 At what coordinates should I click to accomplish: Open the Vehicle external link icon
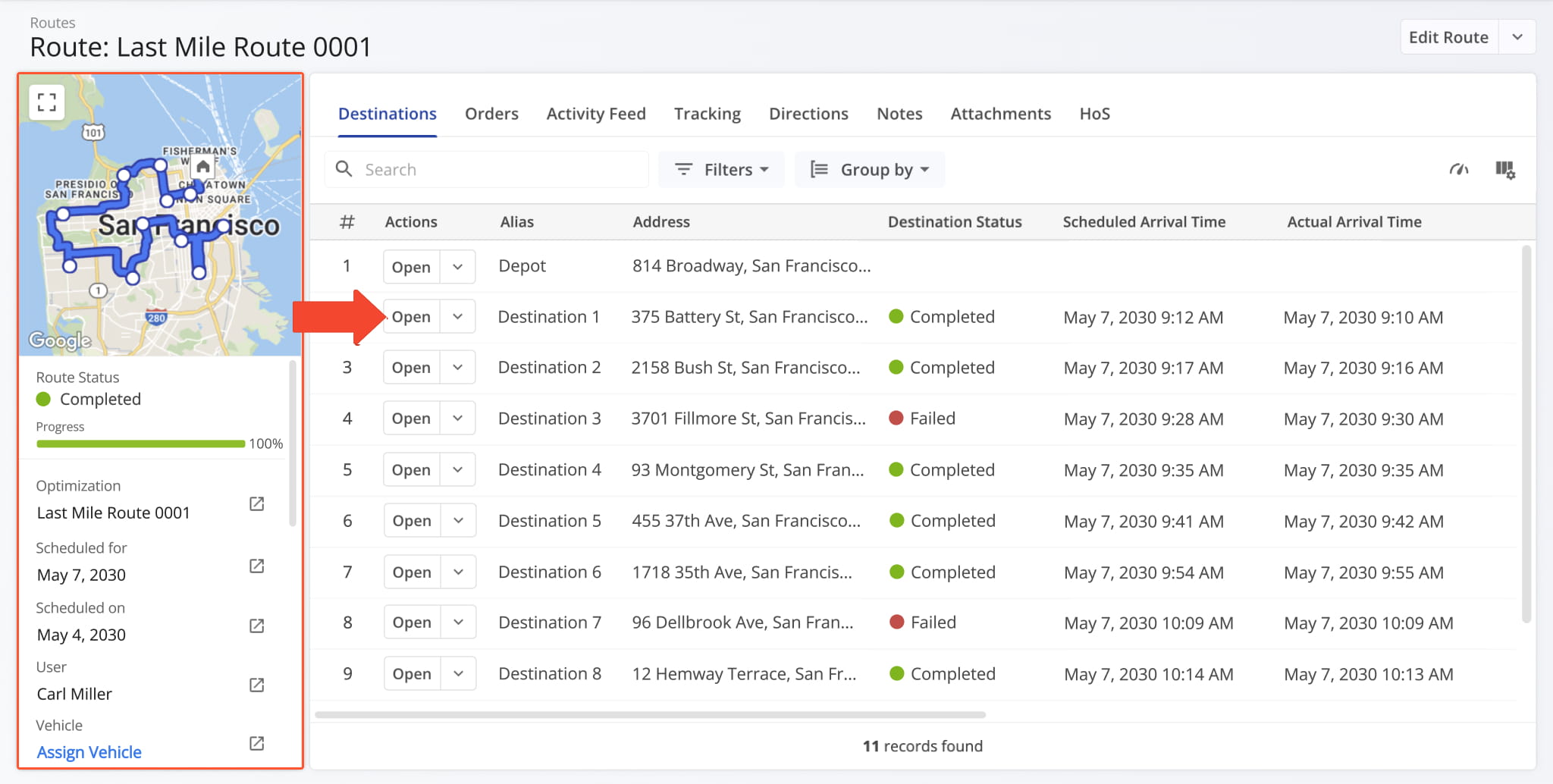pos(257,744)
